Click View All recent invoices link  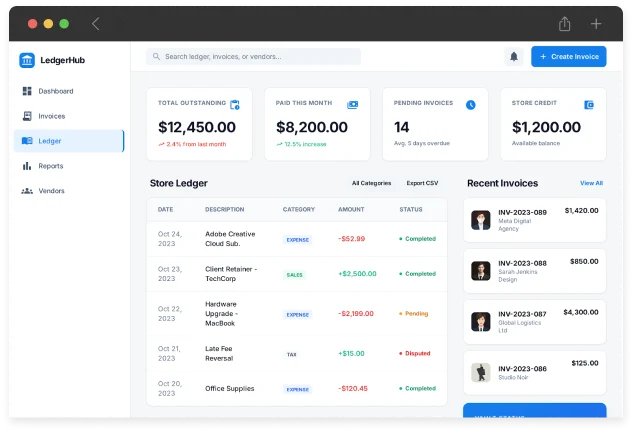591,183
